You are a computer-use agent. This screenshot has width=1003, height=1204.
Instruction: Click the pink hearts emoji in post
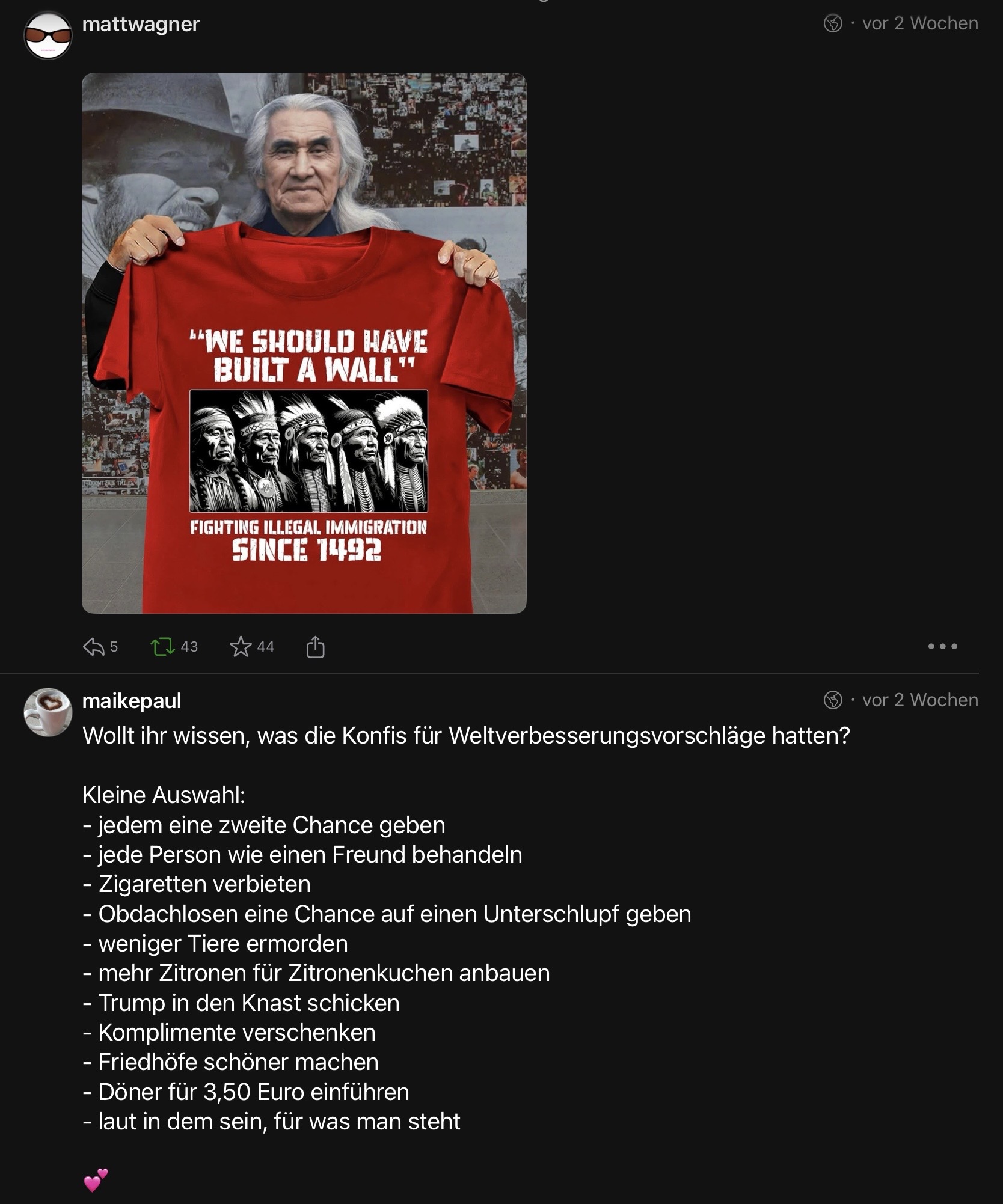(96, 1180)
